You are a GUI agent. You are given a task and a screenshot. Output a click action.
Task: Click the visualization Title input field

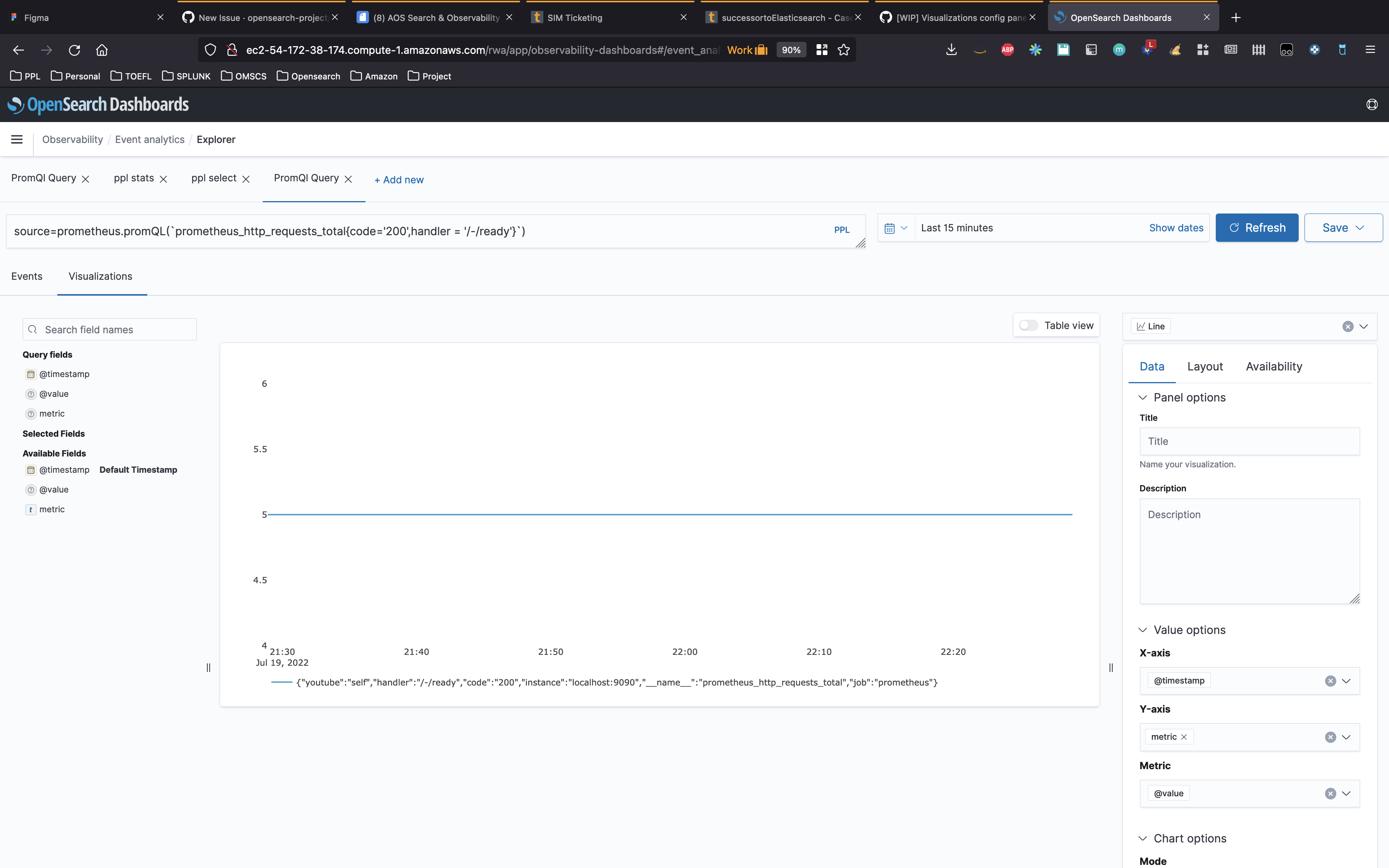[1249, 441]
